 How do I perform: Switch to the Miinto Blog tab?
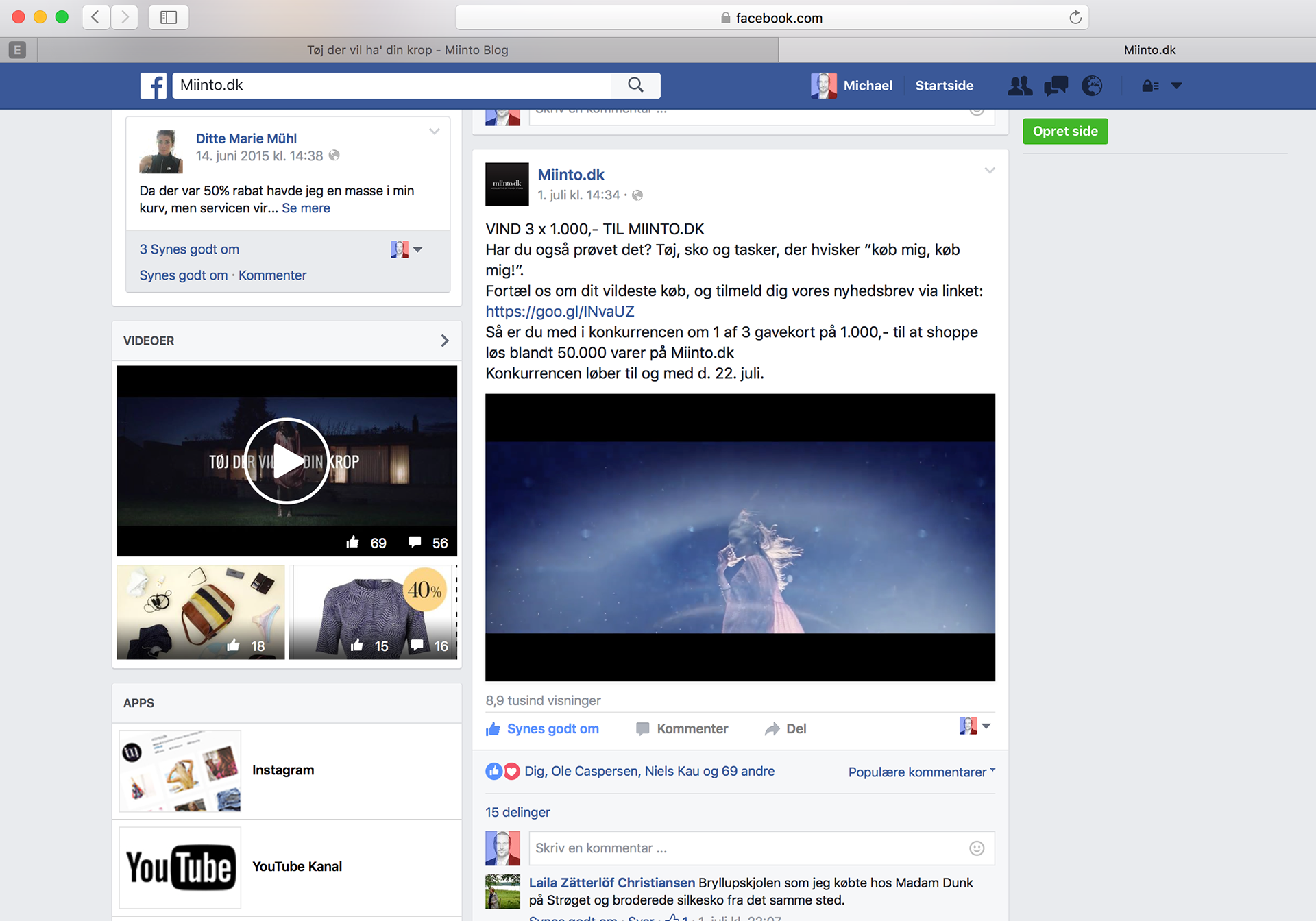click(x=408, y=50)
